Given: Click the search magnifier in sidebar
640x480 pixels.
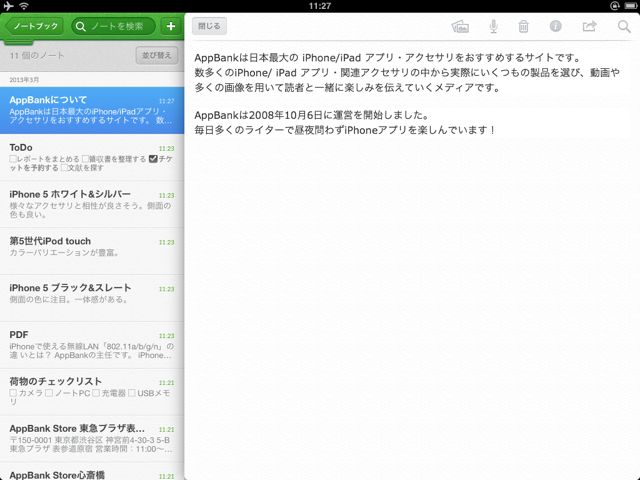Looking at the screenshot, I should tap(81, 27).
